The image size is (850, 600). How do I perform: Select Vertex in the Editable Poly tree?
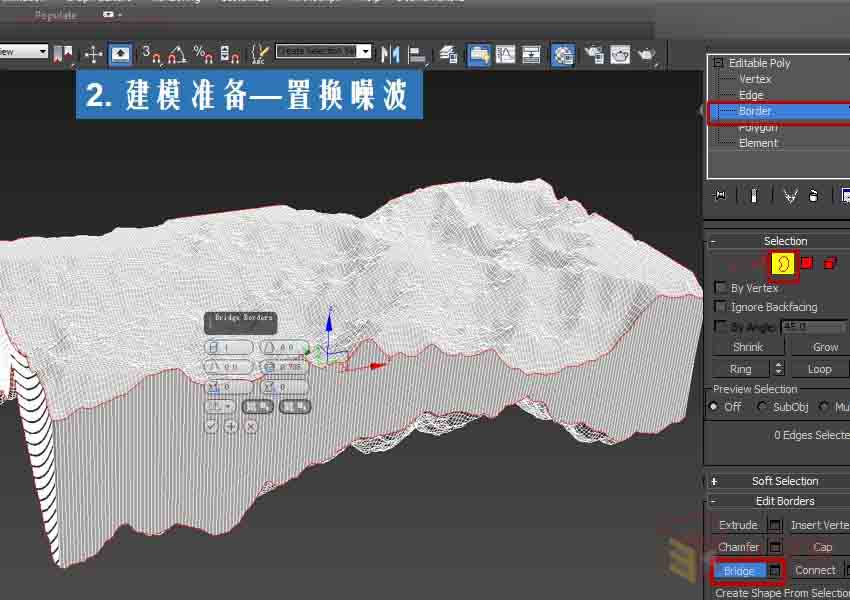click(755, 79)
